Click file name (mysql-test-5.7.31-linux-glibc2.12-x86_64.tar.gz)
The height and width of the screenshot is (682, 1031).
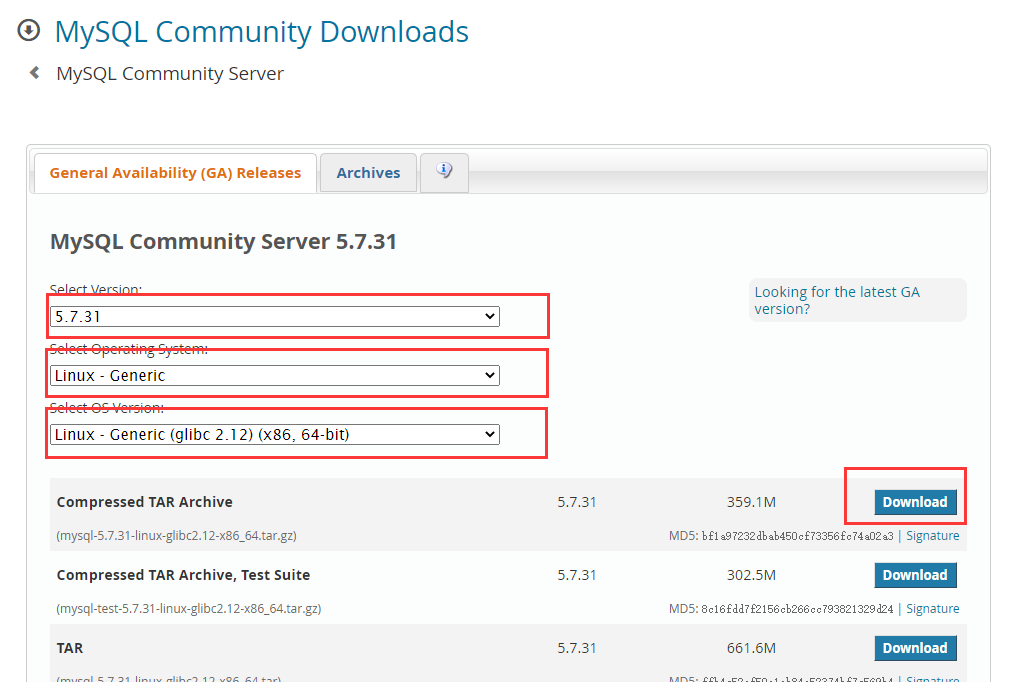[189, 608]
